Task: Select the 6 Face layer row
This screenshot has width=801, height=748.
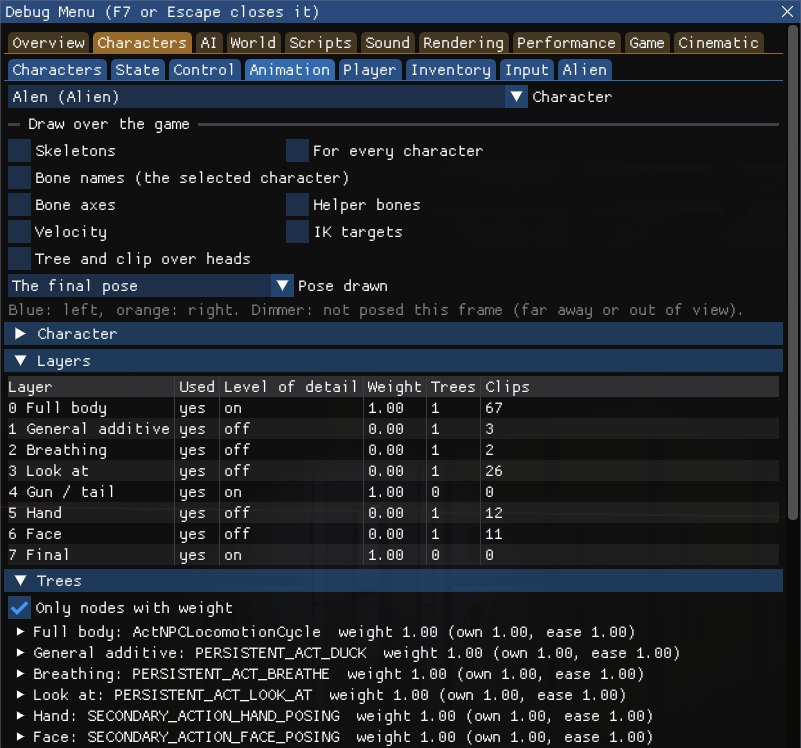Action: [393, 534]
